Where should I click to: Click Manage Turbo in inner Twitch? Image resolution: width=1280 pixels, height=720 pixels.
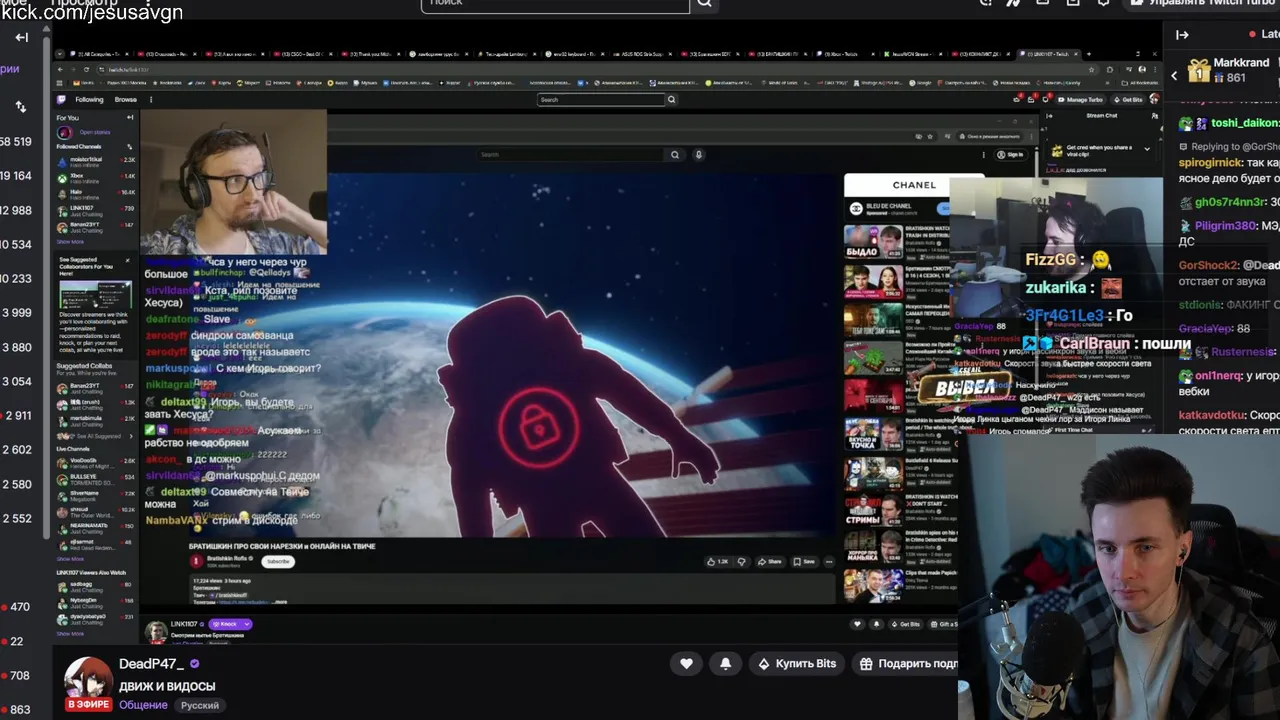pos(1080,99)
